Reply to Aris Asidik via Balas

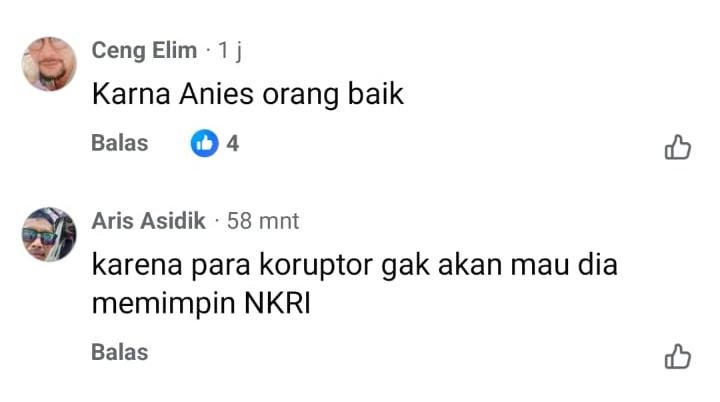tap(120, 352)
